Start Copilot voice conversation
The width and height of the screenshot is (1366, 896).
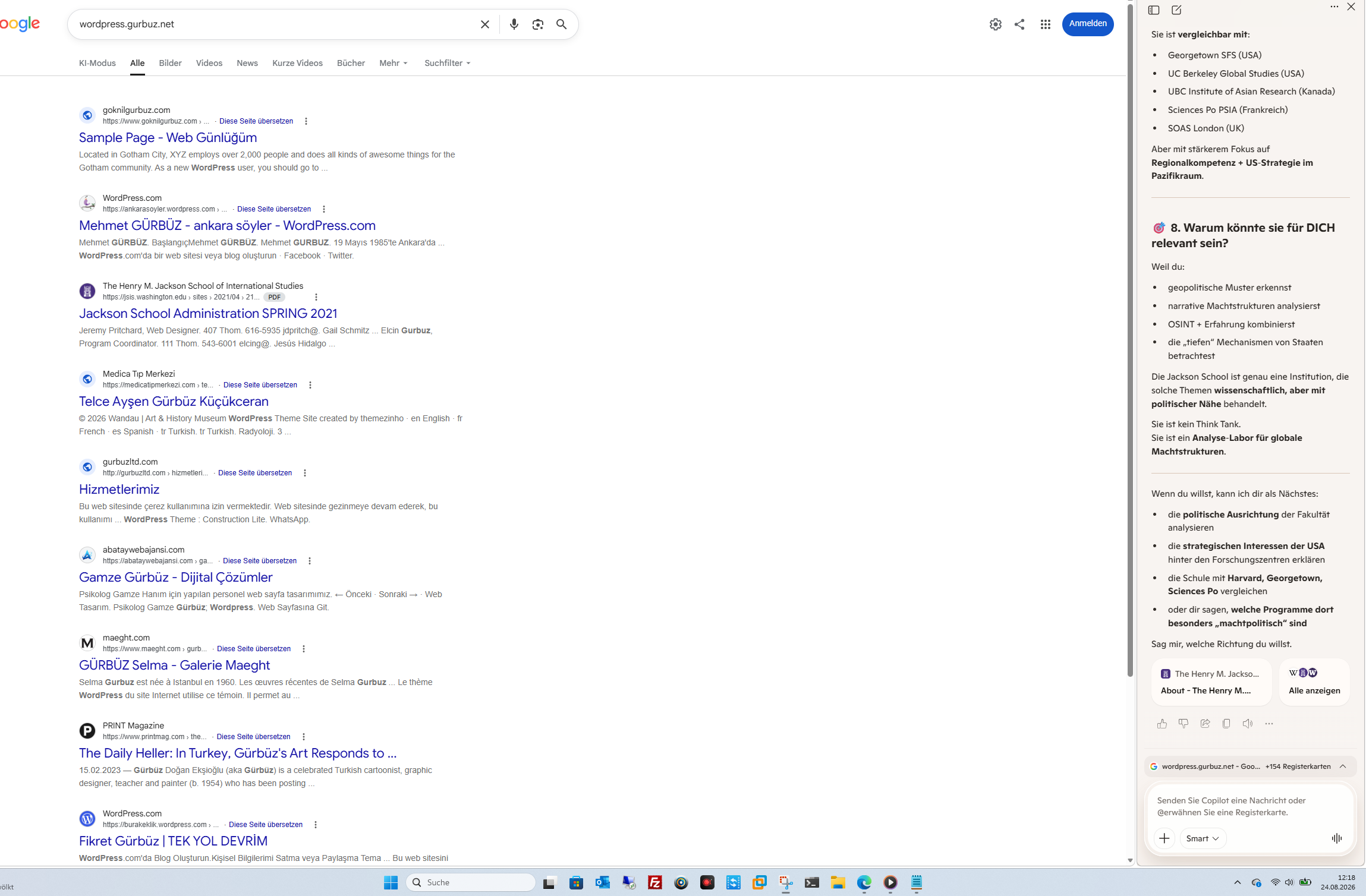[x=1337, y=838]
